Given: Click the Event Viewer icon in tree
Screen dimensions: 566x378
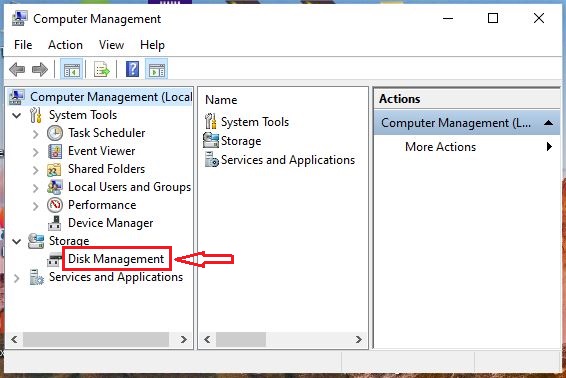Looking at the screenshot, I should (55, 151).
